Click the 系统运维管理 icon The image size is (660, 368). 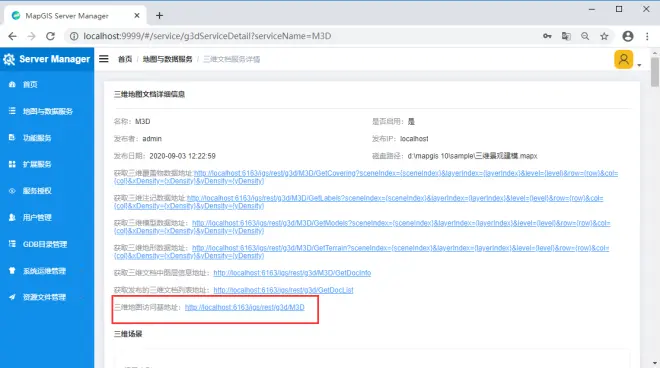point(12,271)
